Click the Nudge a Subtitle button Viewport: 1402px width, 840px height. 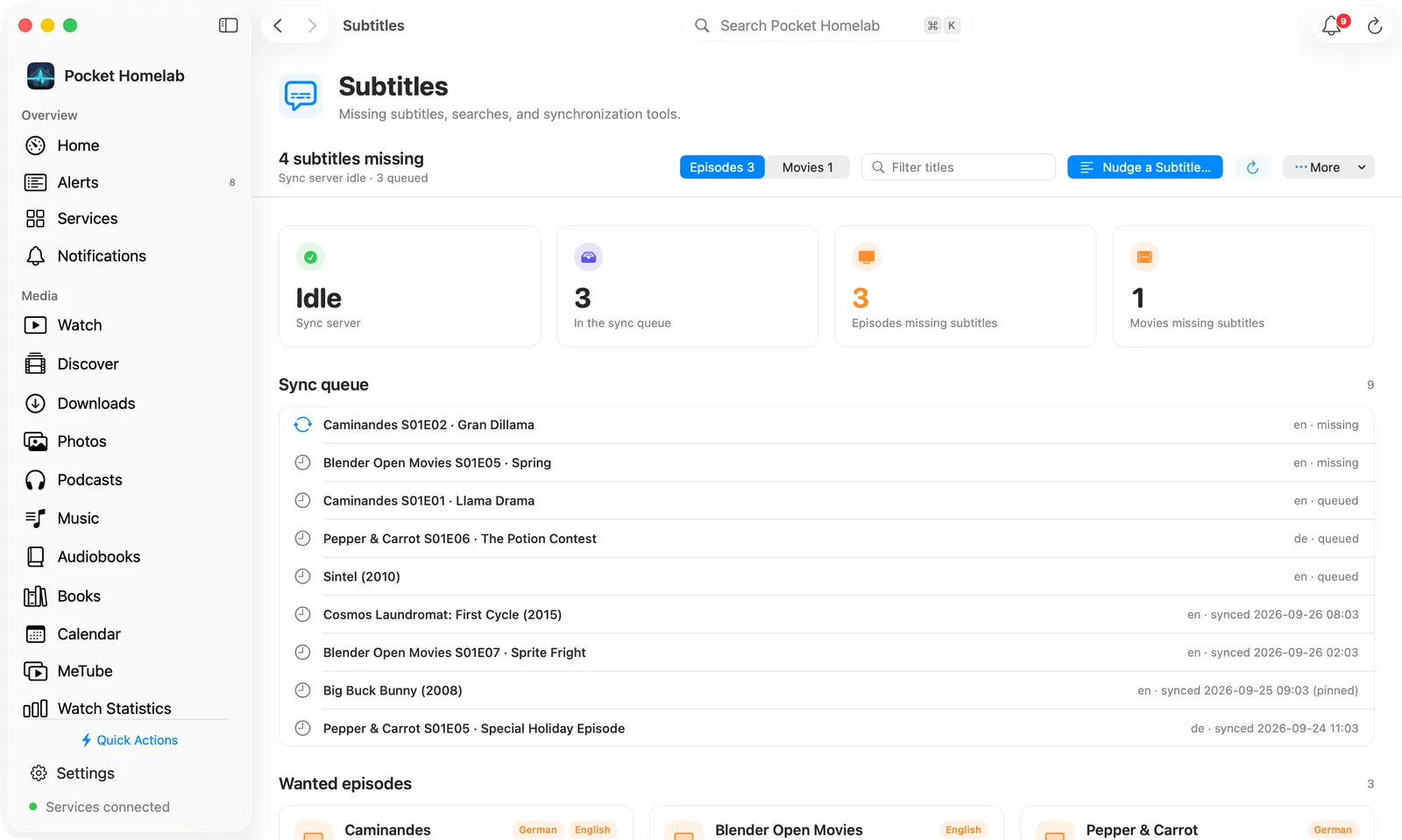point(1144,167)
